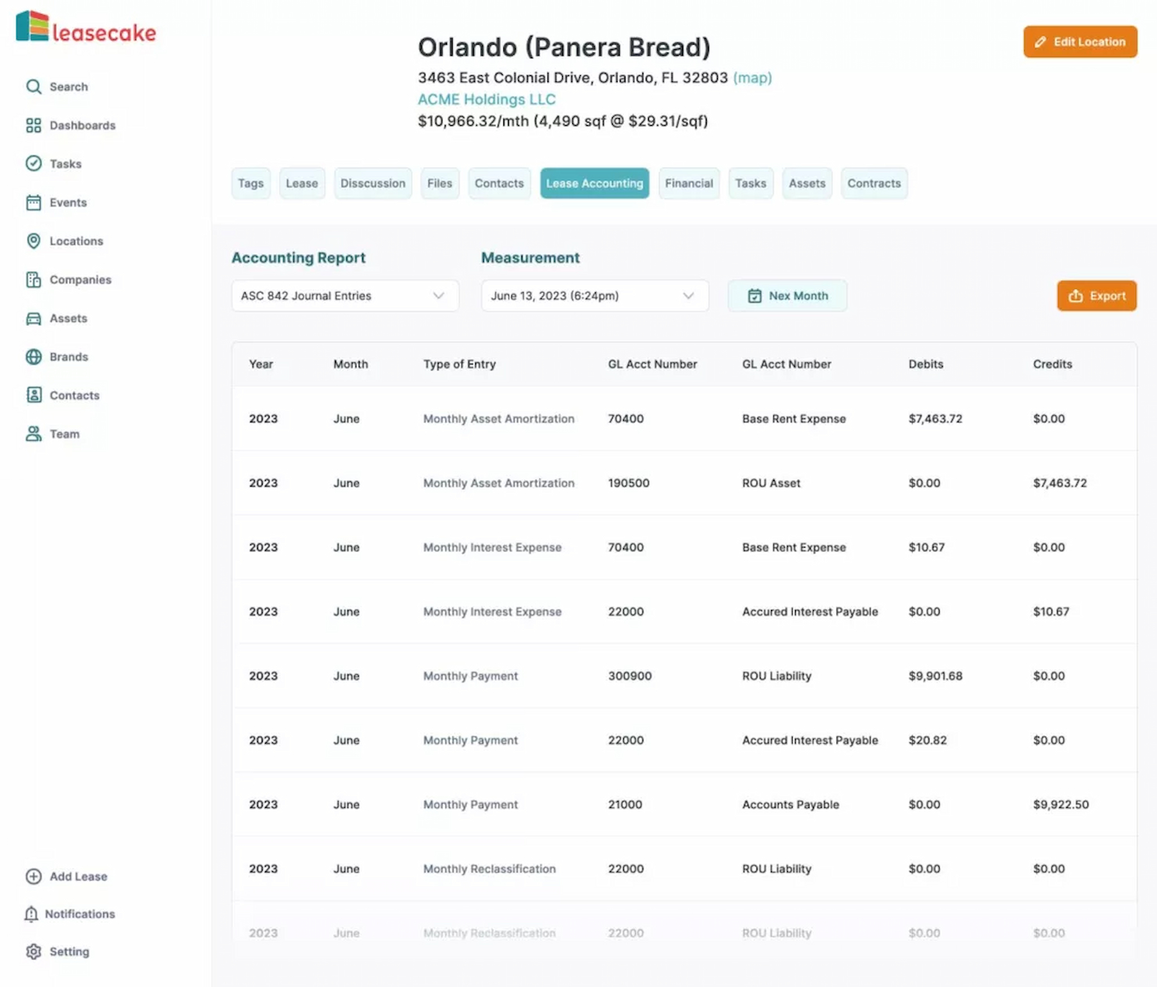Viewport: 1157px width, 987px height.
Task: Open the Contacts sidebar icon
Action: [33, 395]
